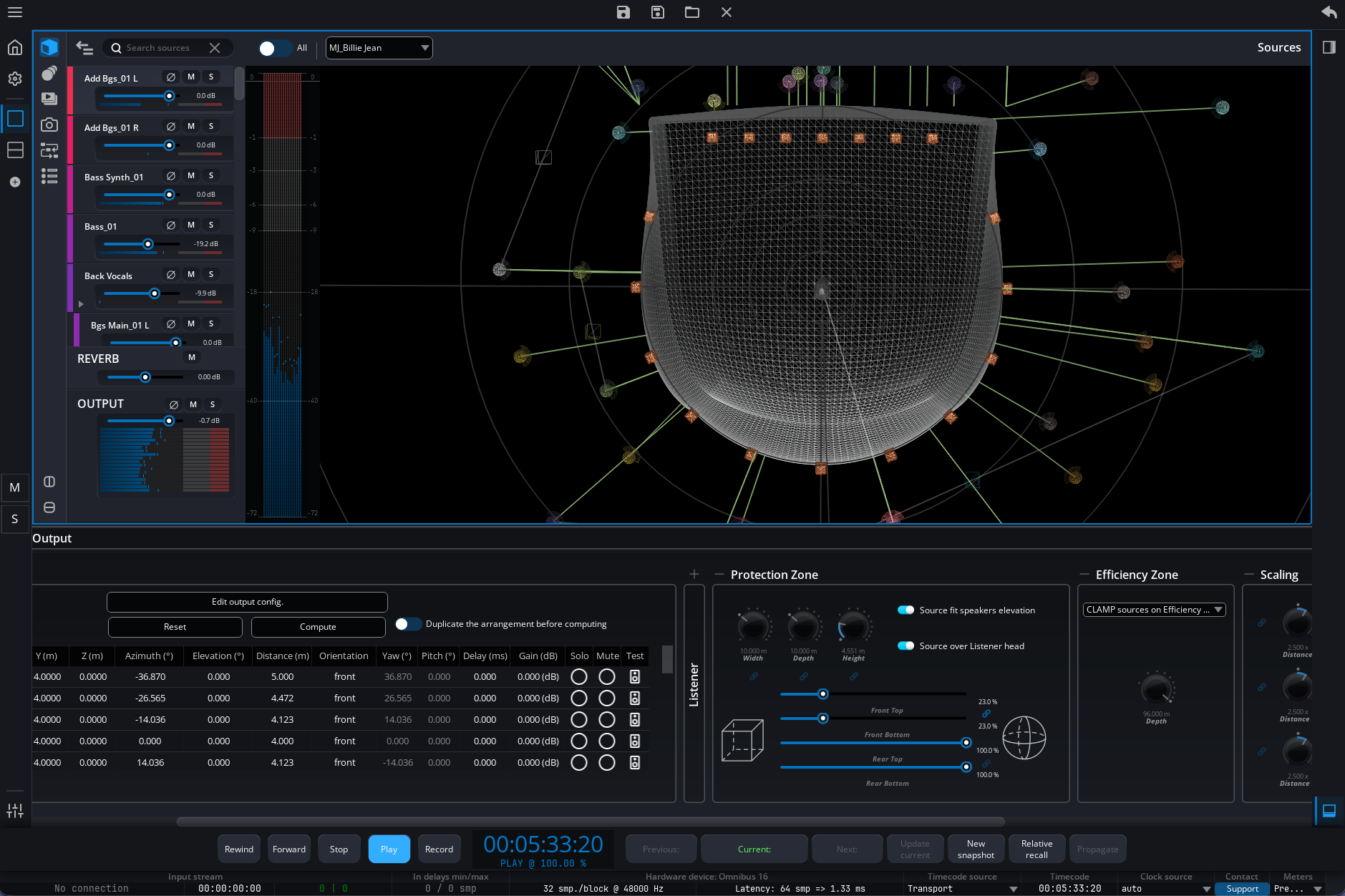This screenshot has height=896, width=1345.
Task: Click the home icon in sidebar
Action: tap(14, 48)
